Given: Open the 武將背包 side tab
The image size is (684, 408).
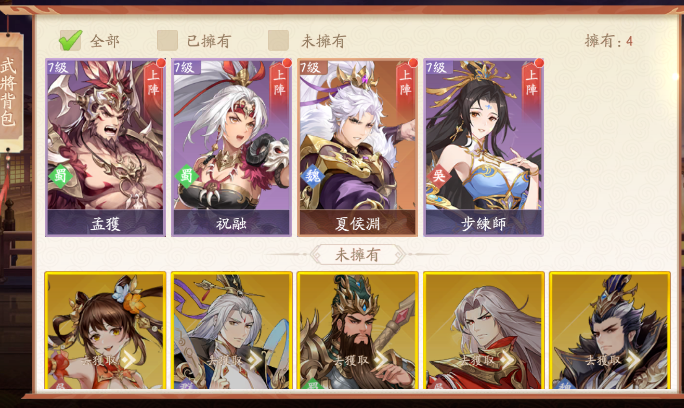Looking at the screenshot, I should (10, 92).
